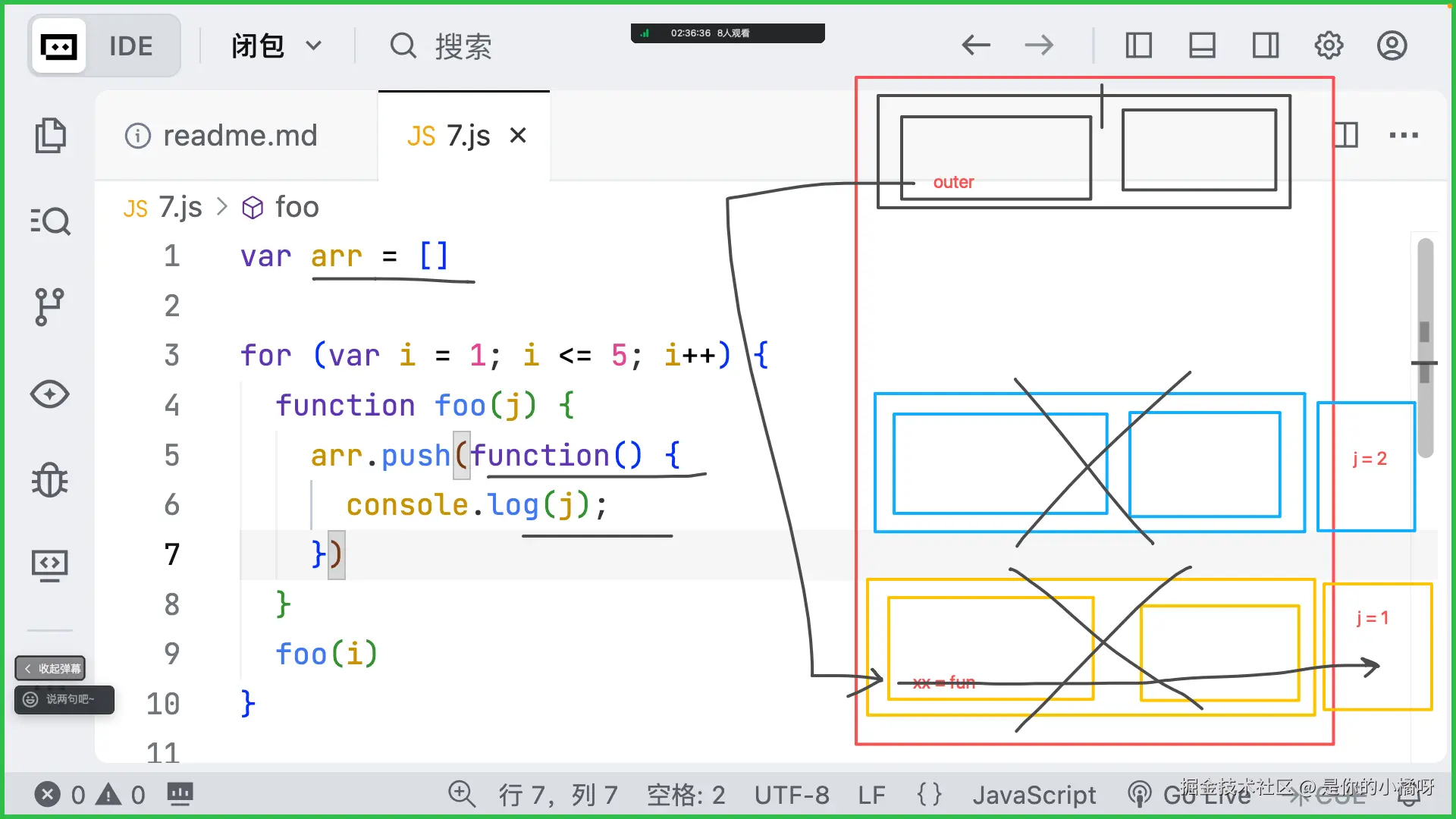Open settings gear in top bar
The image size is (1456, 819).
(x=1329, y=45)
